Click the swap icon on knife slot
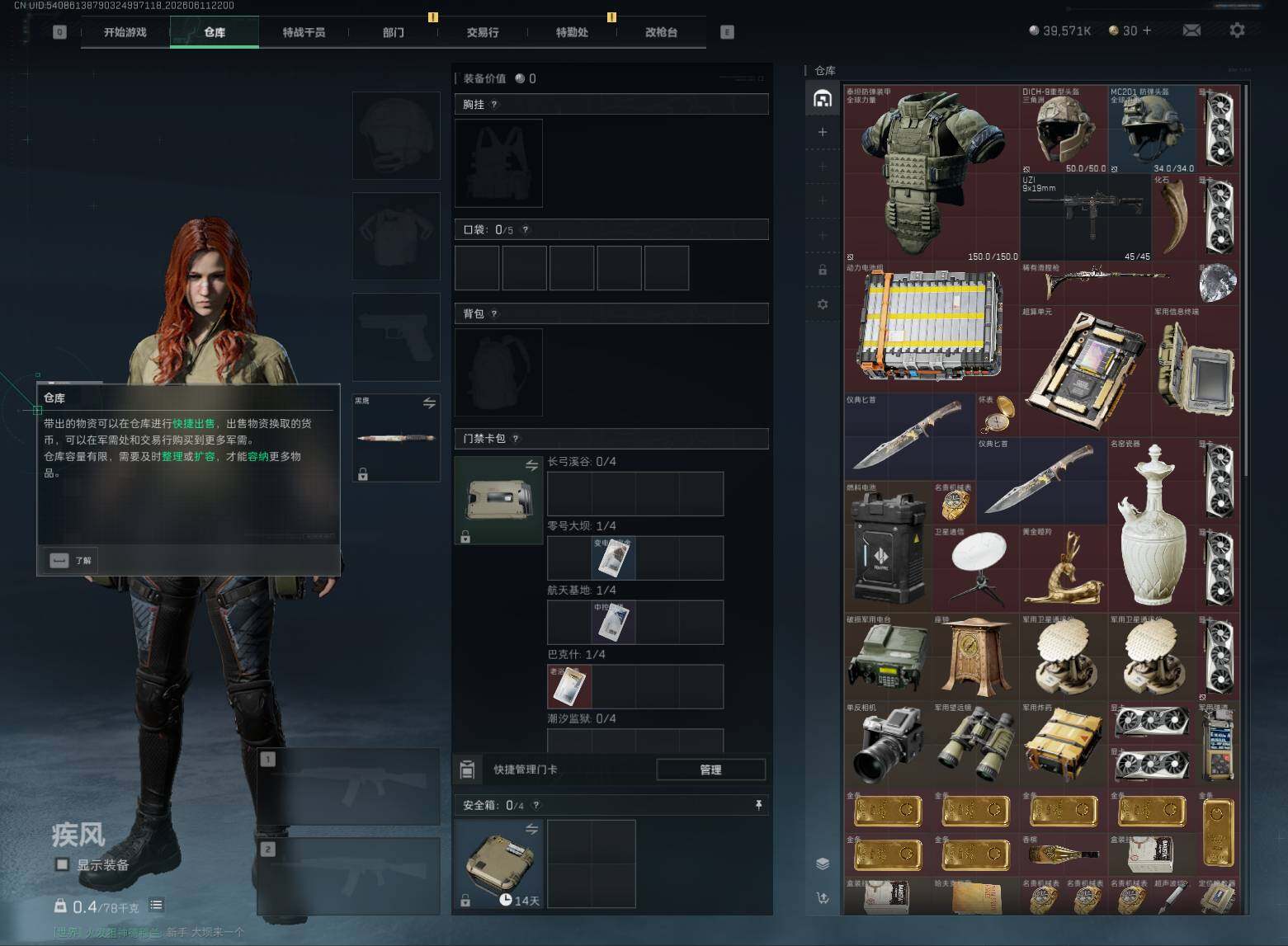 [x=429, y=402]
